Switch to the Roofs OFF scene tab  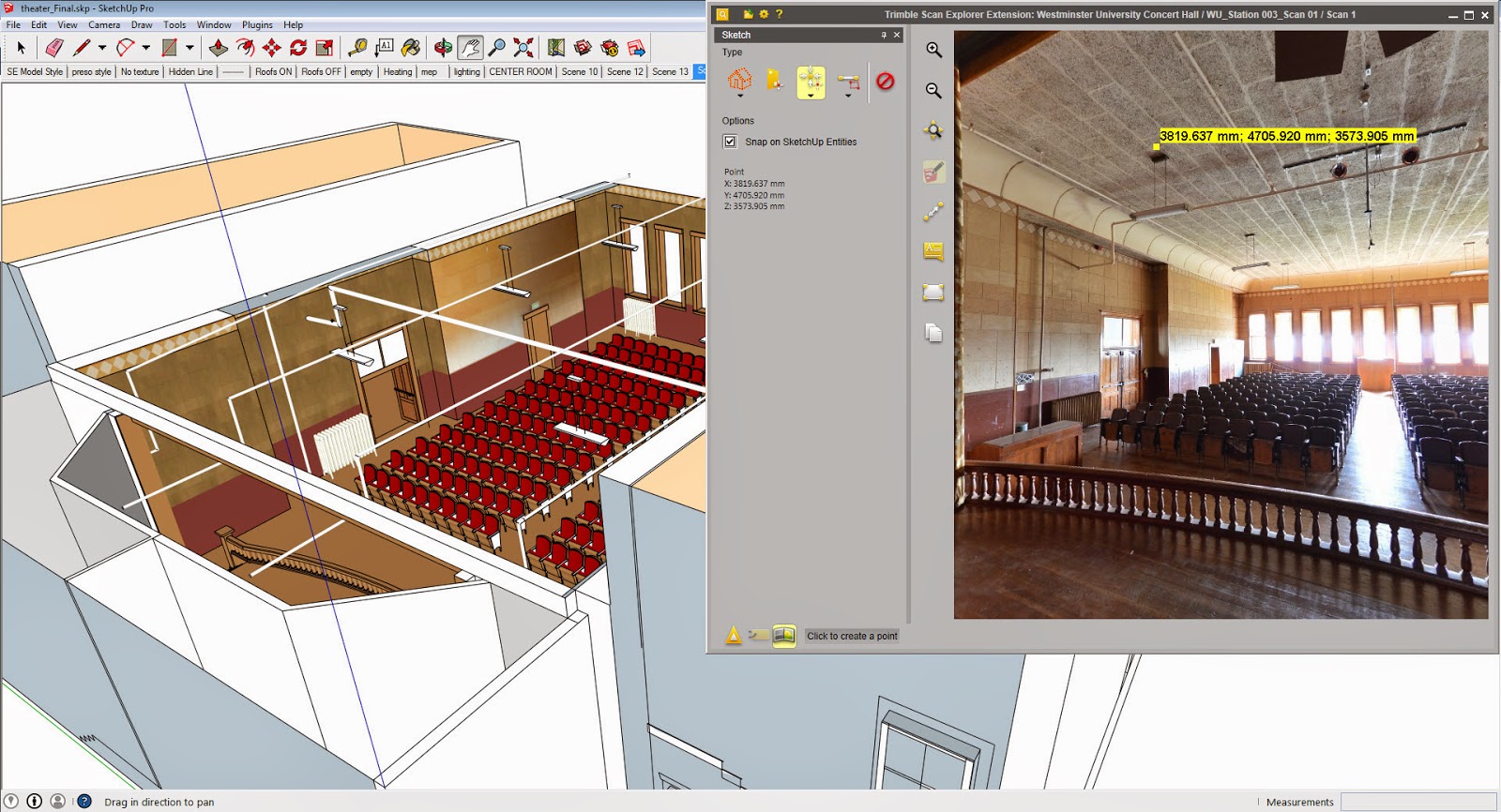pos(321,72)
